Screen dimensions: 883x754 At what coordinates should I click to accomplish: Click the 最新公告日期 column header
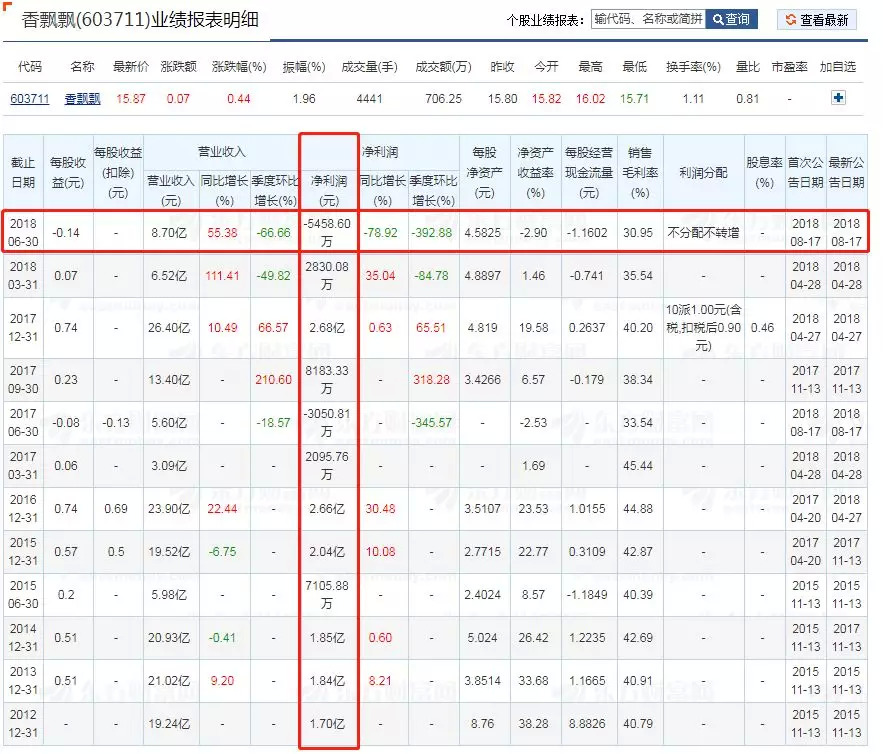(846, 172)
